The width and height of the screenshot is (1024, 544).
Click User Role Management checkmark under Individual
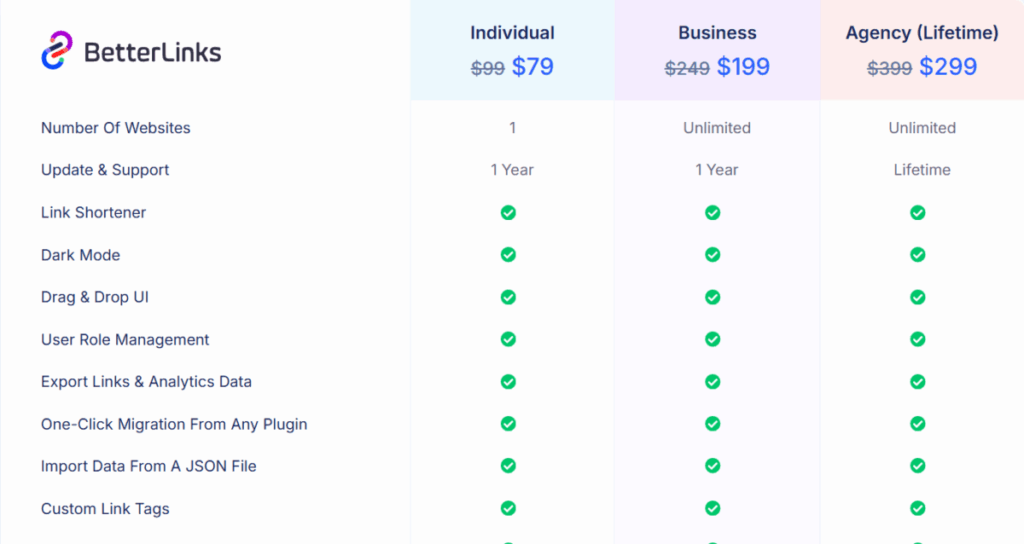click(508, 340)
